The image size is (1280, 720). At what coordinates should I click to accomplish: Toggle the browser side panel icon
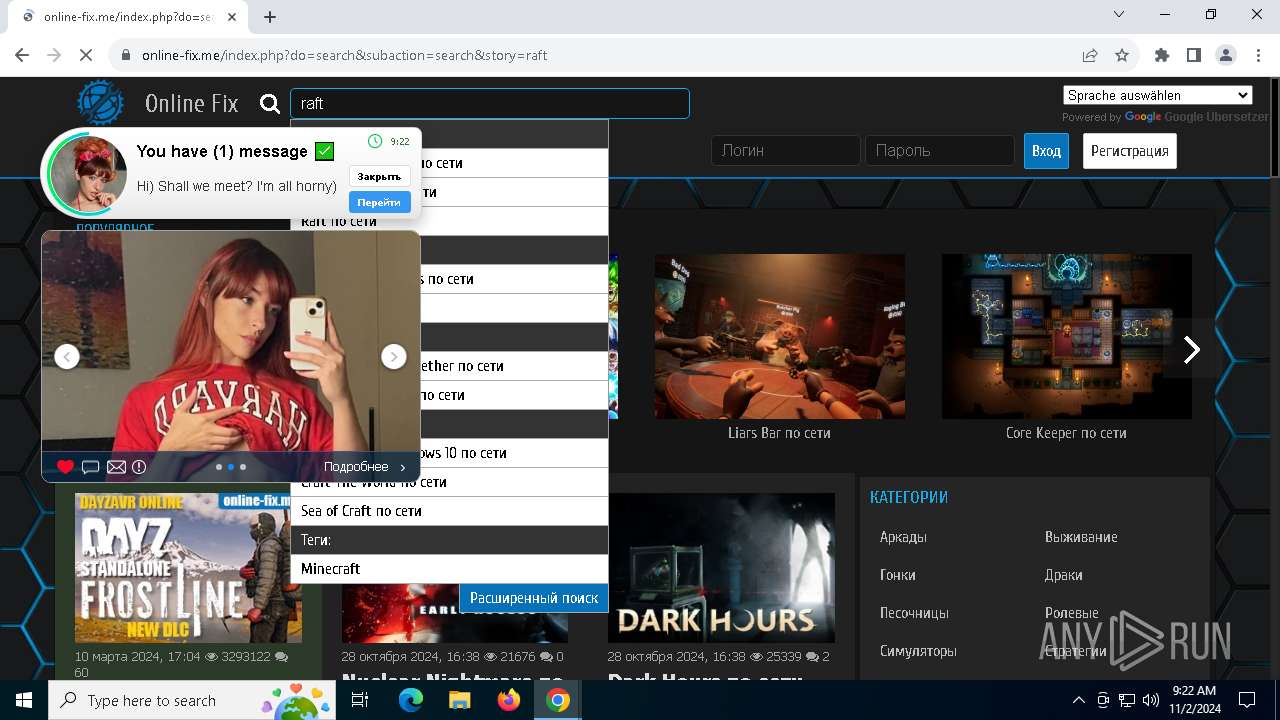(x=1193, y=55)
